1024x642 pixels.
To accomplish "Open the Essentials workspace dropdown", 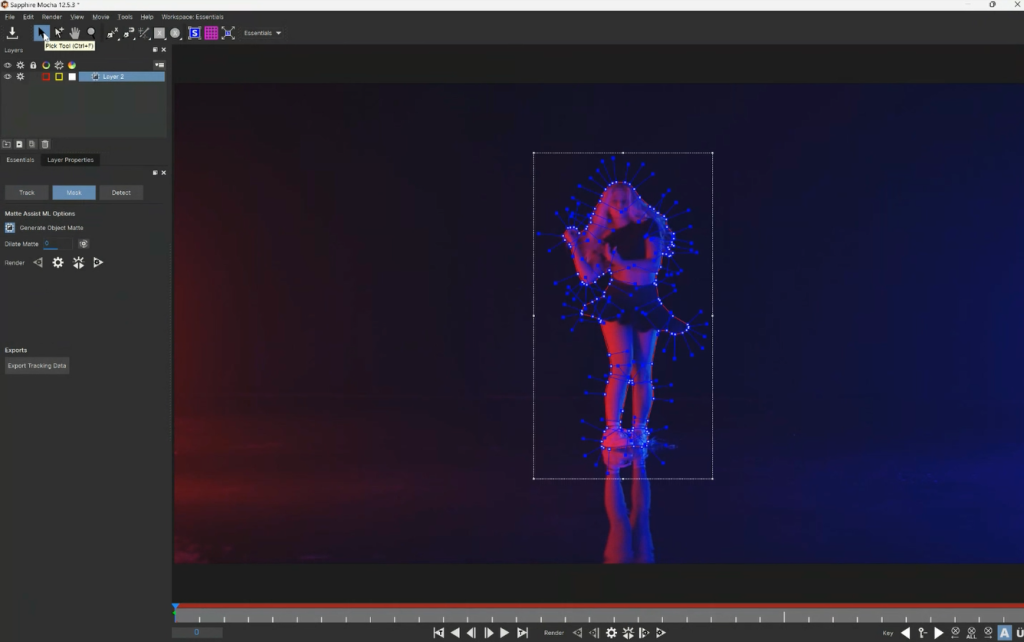I will 263,33.
